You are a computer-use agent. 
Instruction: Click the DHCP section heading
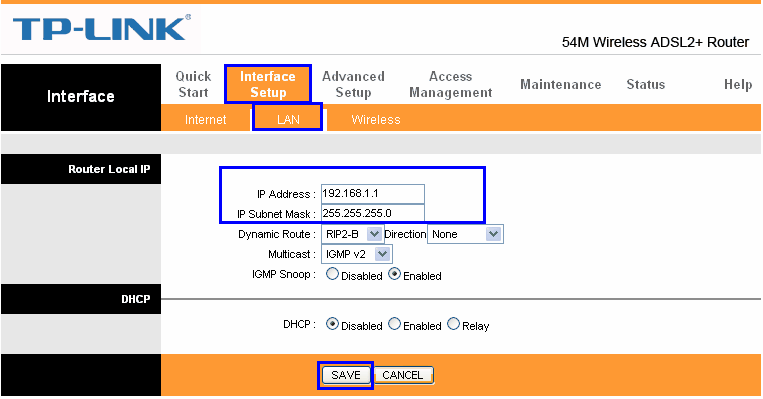coord(135,299)
